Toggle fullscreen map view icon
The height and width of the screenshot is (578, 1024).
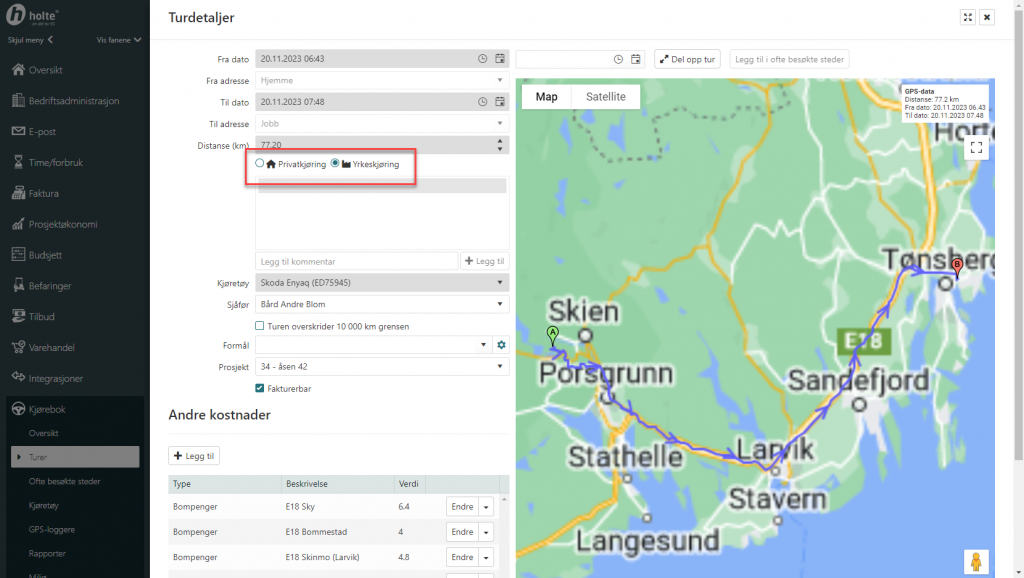976,148
